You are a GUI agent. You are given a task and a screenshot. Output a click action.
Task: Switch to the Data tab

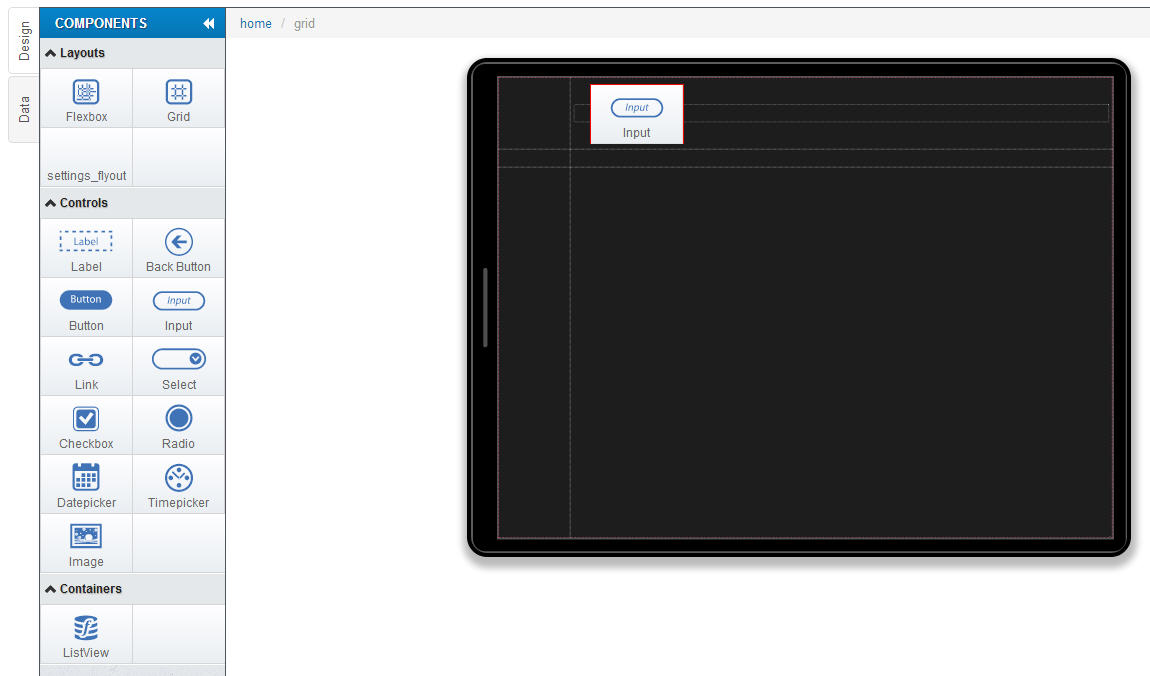pyautogui.click(x=24, y=109)
